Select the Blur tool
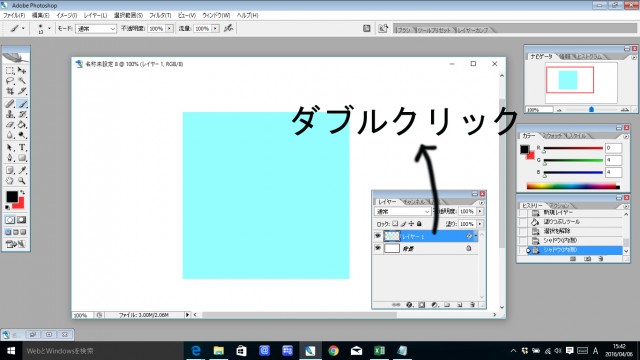Screen dimensions: 640x360 coord(10,135)
